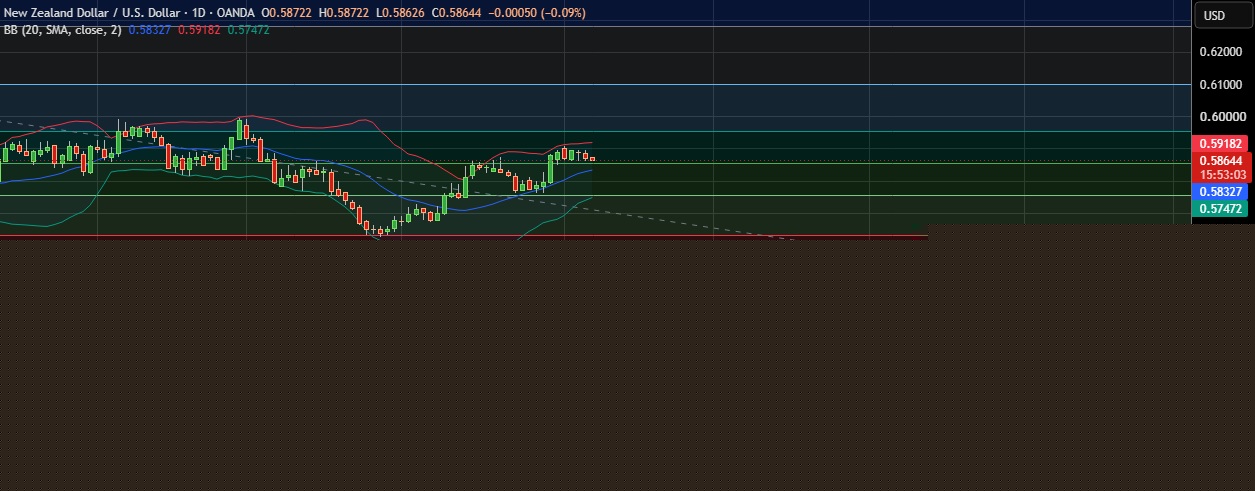
Task: Click the 0.61000 price axis label
Action: tap(1221, 85)
